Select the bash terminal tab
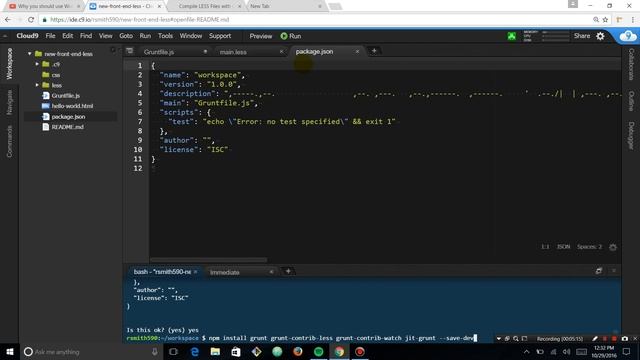Screen dimensions: 640x360 162,272
